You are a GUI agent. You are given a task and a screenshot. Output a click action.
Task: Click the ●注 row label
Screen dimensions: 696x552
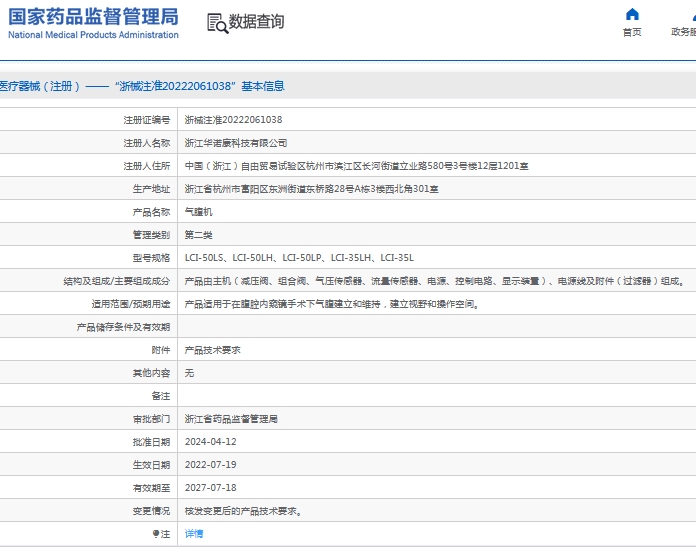tap(161, 534)
